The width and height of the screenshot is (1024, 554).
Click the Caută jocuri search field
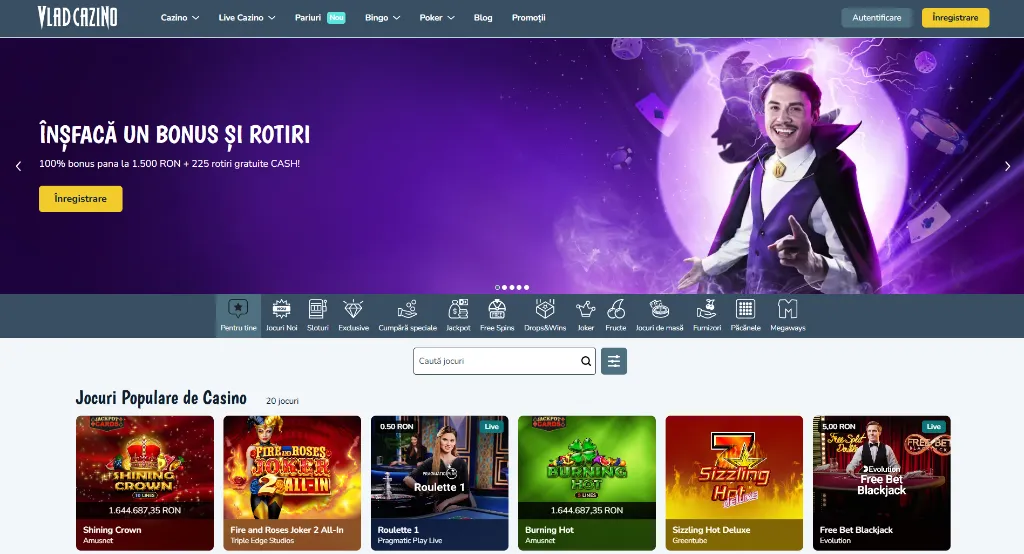[x=497, y=361]
